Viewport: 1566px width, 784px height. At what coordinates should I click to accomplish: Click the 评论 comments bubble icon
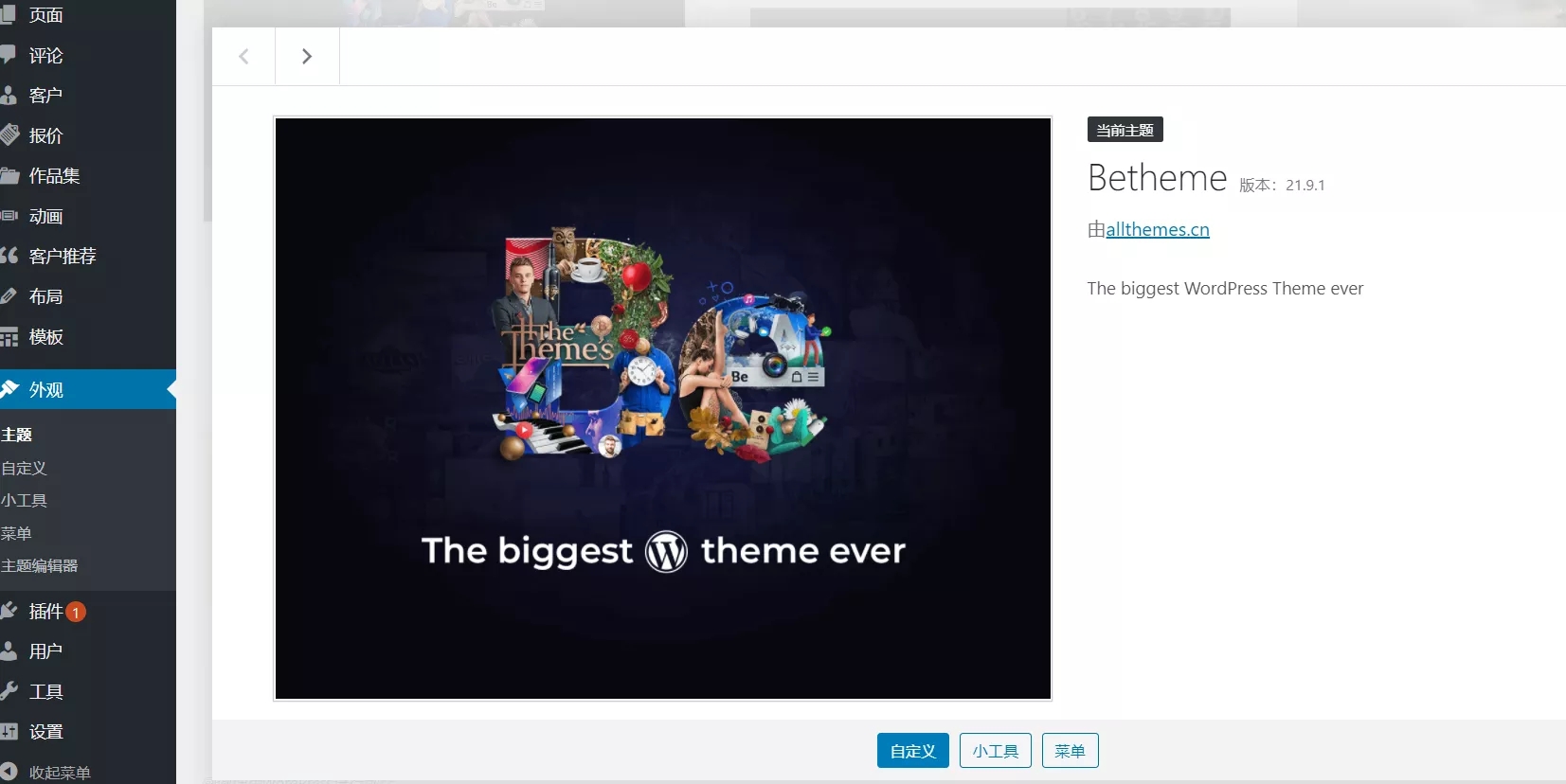click(8, 55)
